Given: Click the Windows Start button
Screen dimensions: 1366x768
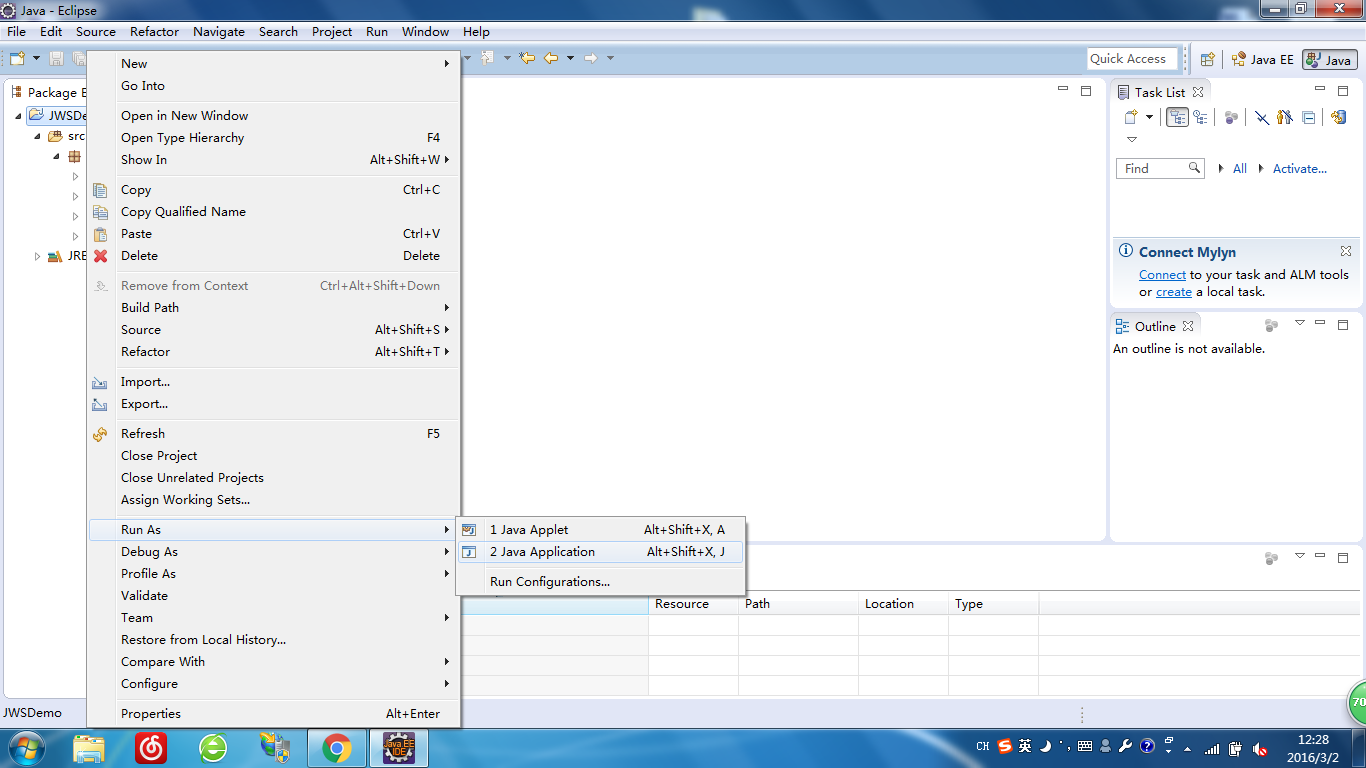Looking at the screenshot, I should click(25, 747).
